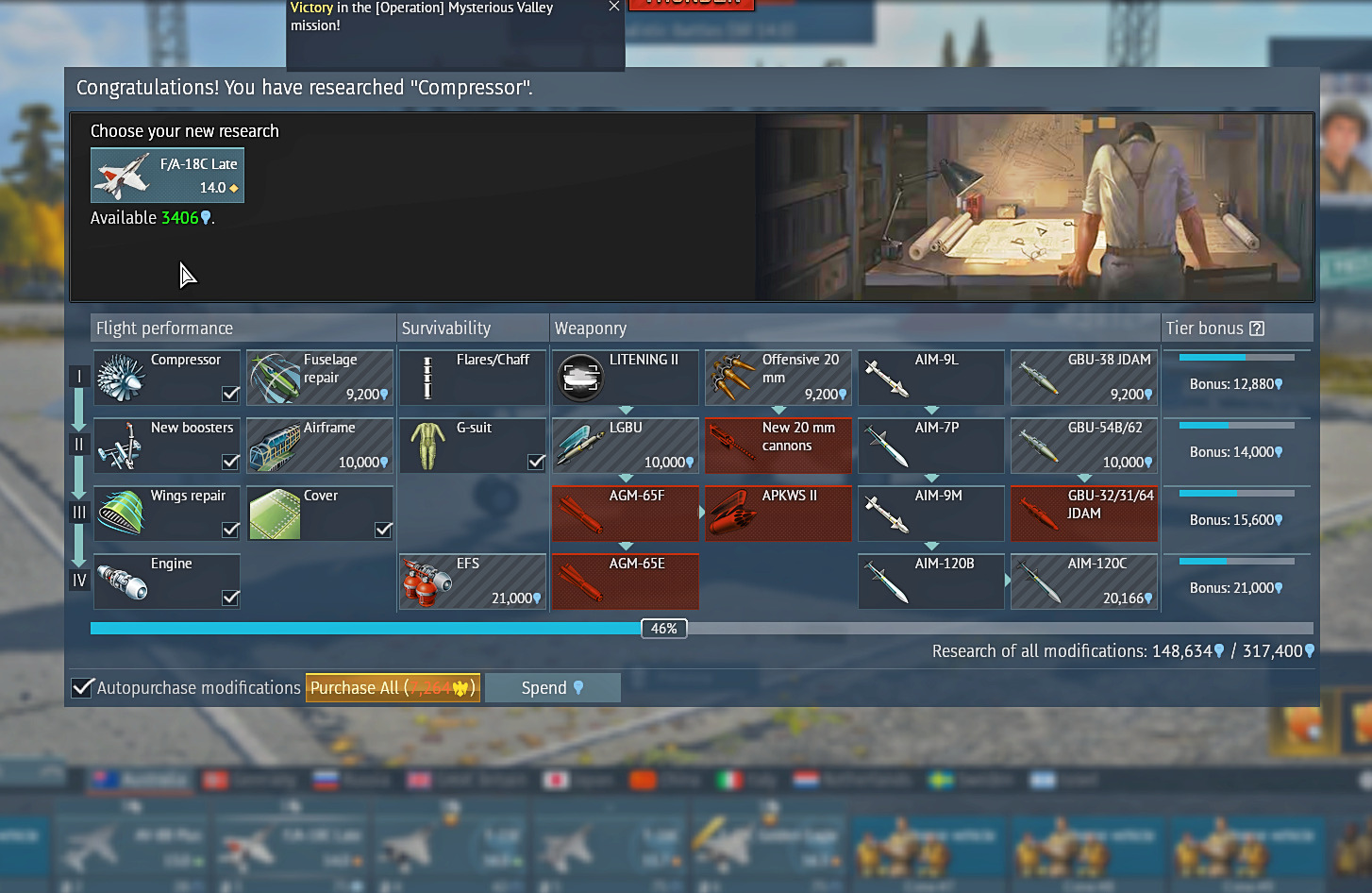
Task: Click the arrow below AGM-65F
Action: [626, 547]
